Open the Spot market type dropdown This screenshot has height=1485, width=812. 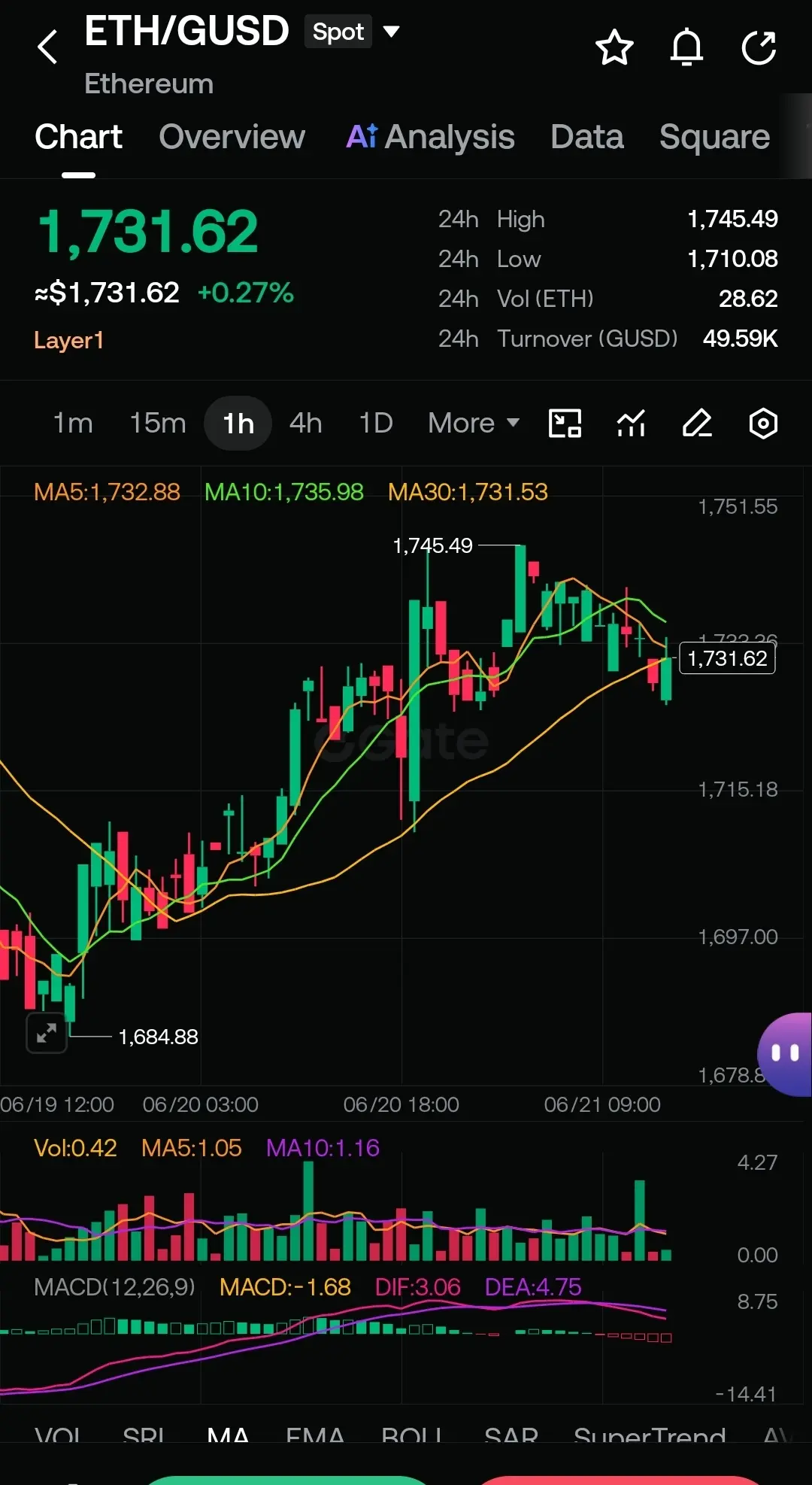(x=353, y=32)
